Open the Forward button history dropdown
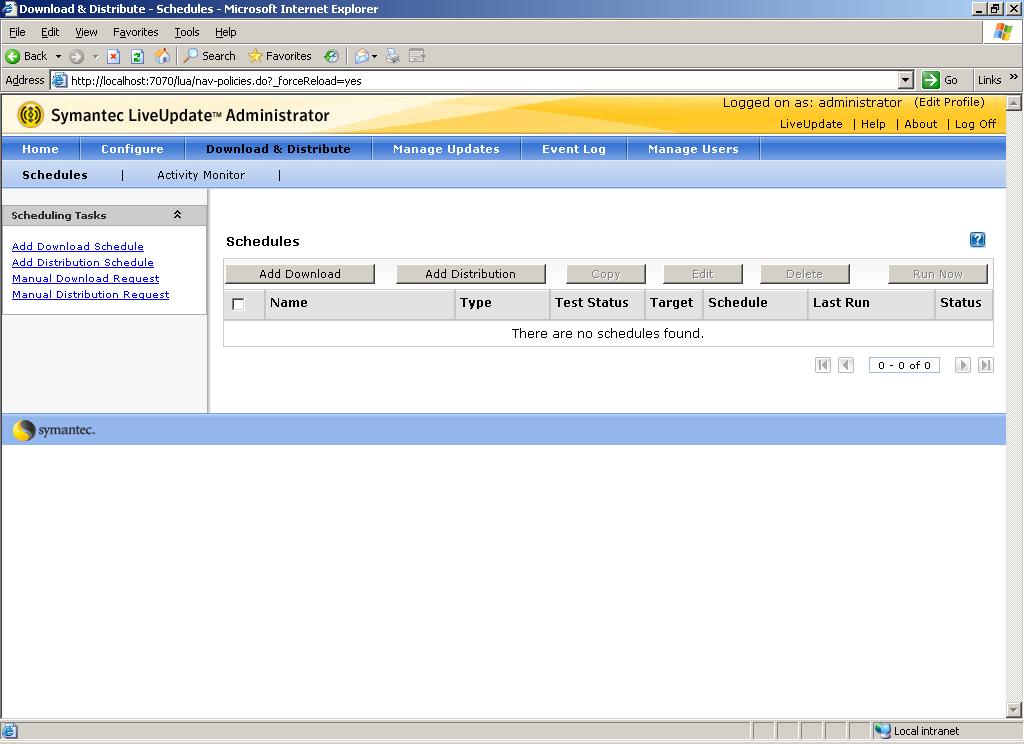 pos(95,56)
